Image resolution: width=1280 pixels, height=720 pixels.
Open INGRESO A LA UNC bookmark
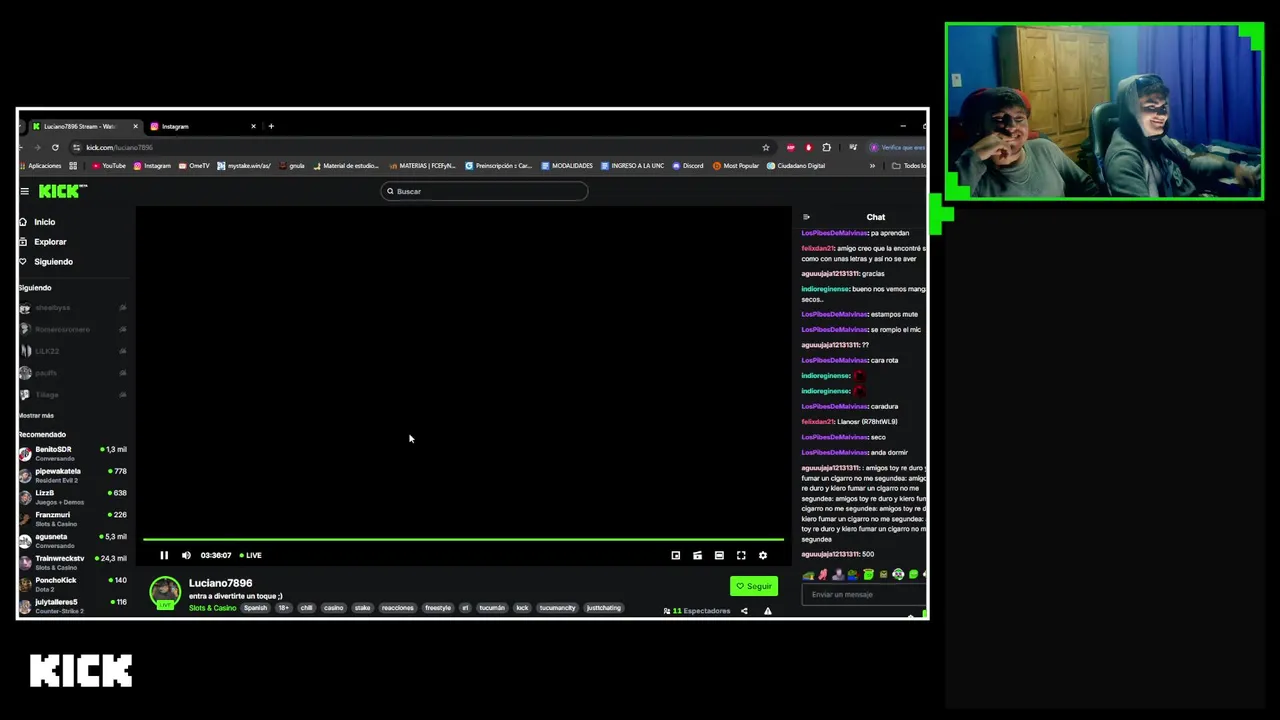[x=633, y=166]
